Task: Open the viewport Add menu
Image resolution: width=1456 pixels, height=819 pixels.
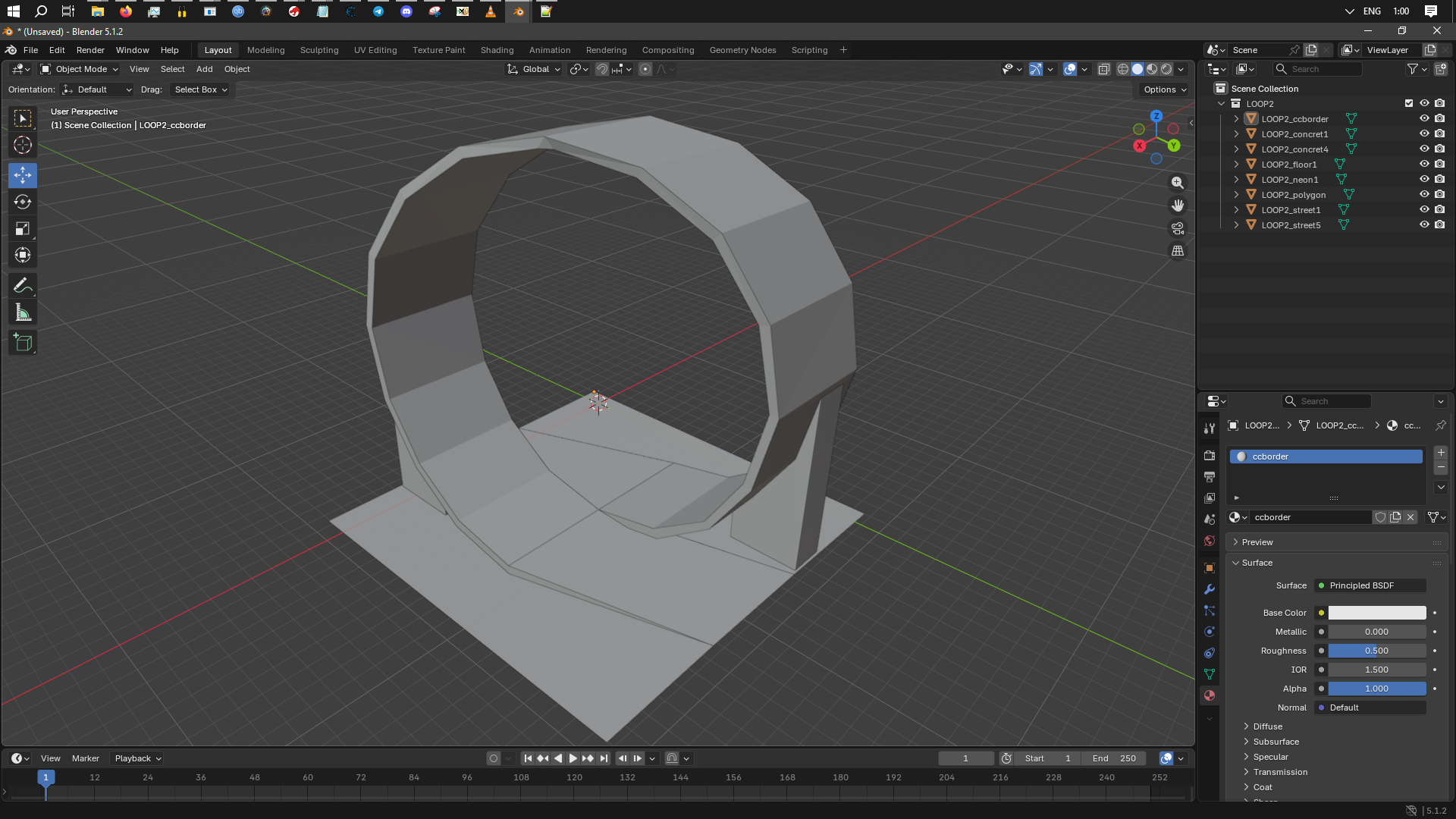Action: pos(205,69)
